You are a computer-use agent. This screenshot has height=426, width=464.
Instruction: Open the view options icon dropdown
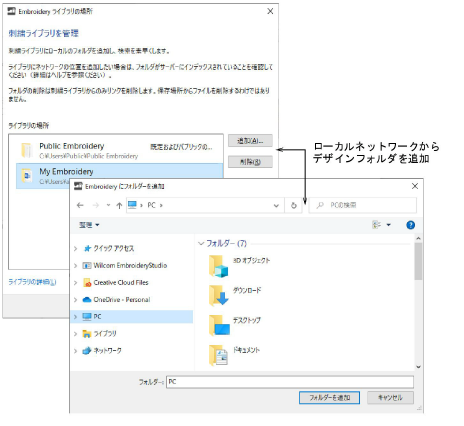click(381, 225)
